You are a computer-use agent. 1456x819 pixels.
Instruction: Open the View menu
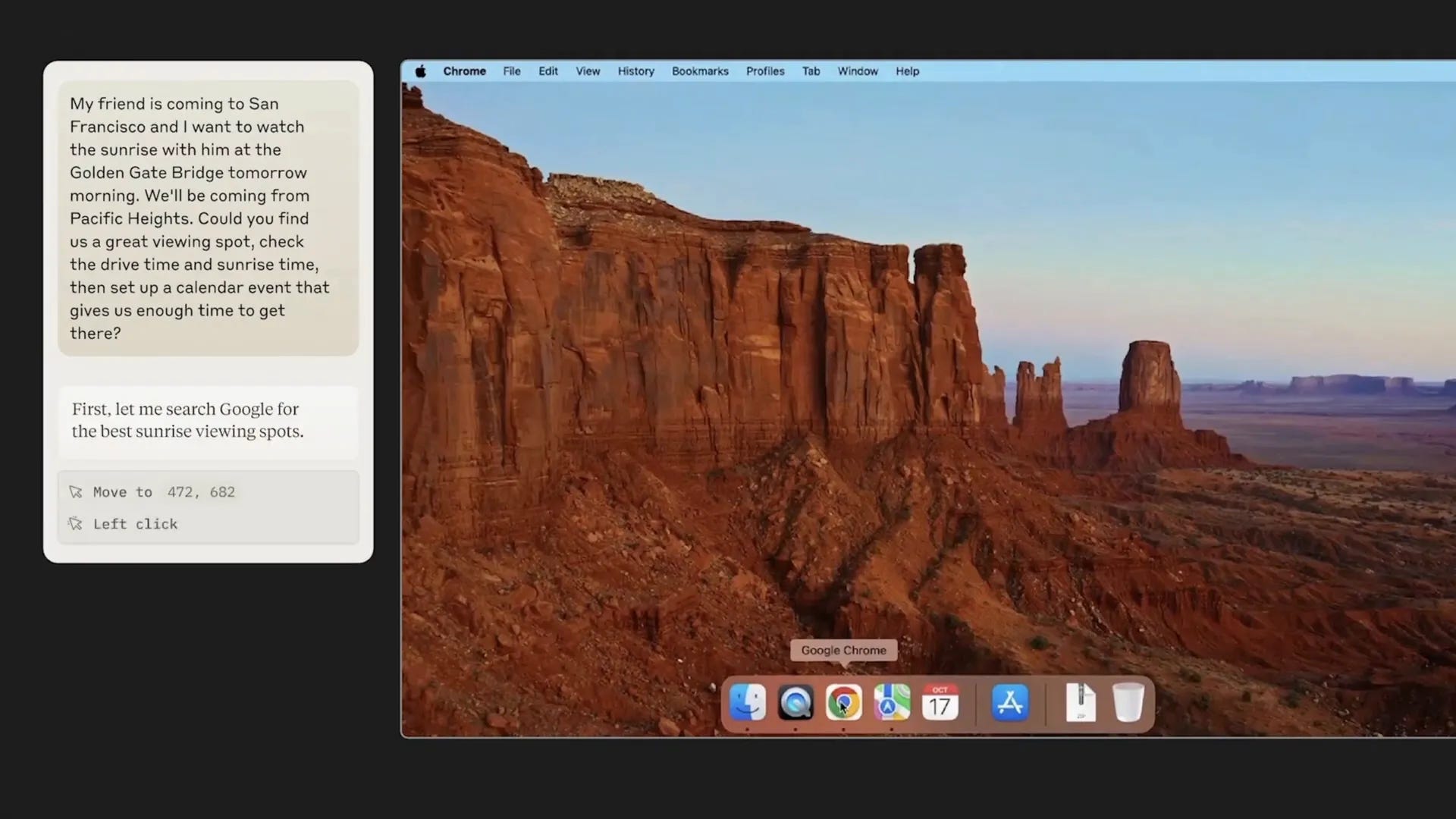(588, 71)
